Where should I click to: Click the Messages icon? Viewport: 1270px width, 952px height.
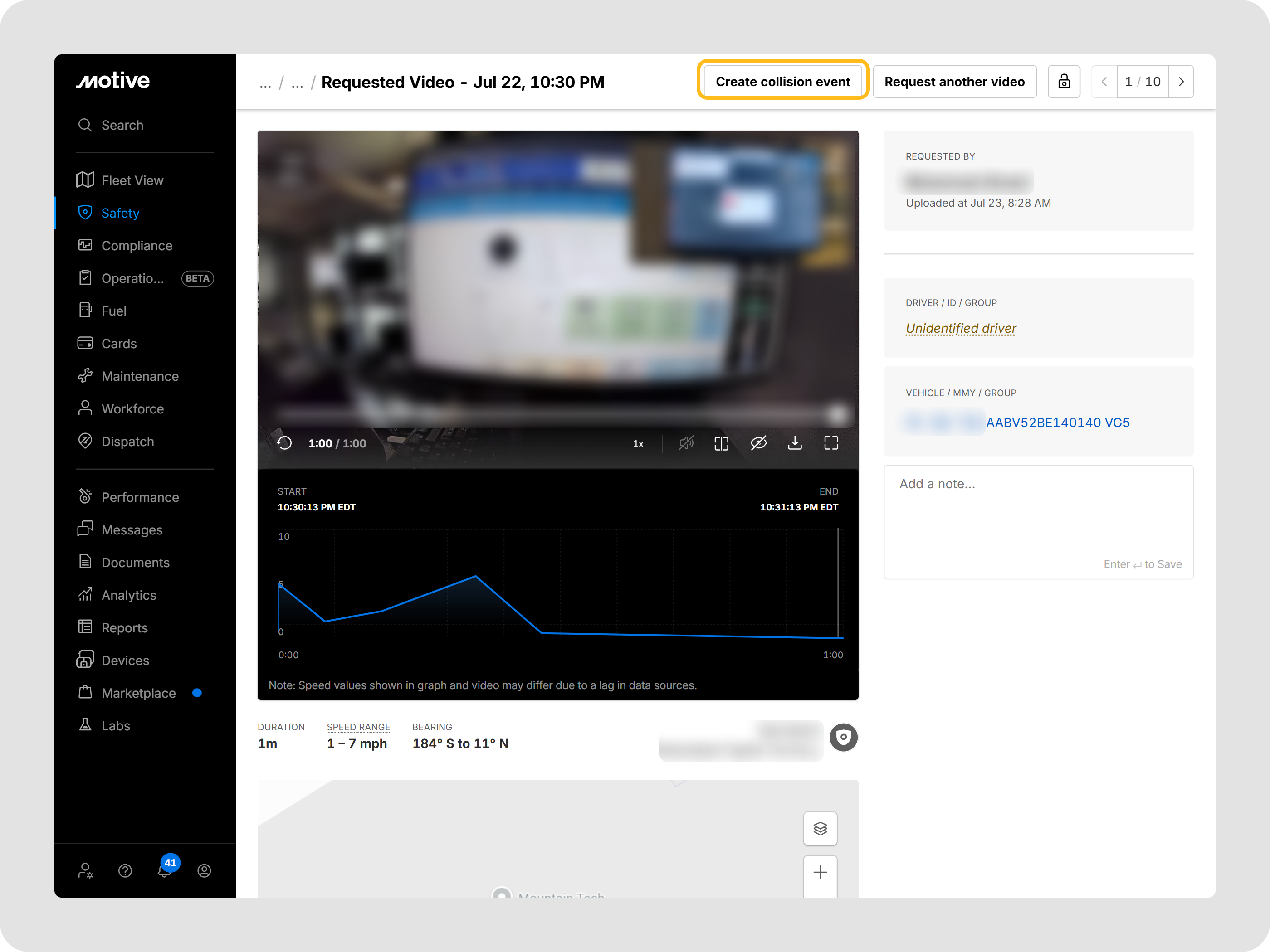pos(85,529)
